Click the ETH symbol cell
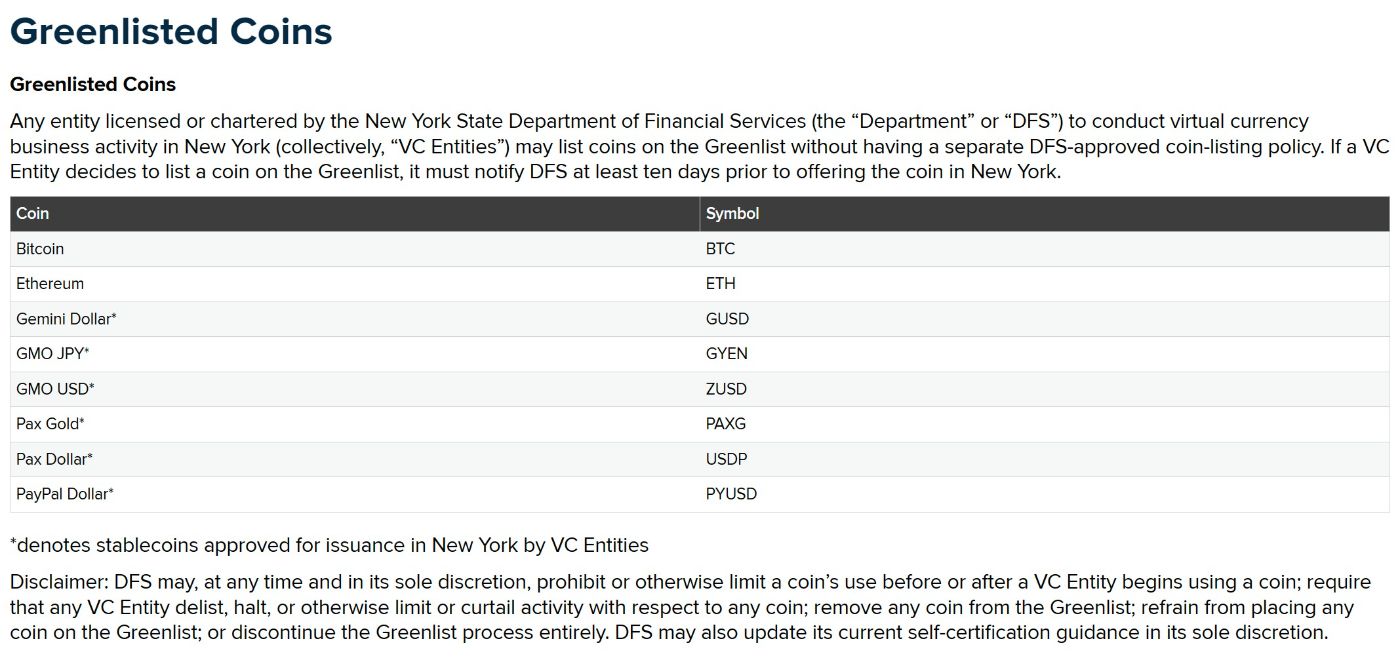 coord(720,284)
